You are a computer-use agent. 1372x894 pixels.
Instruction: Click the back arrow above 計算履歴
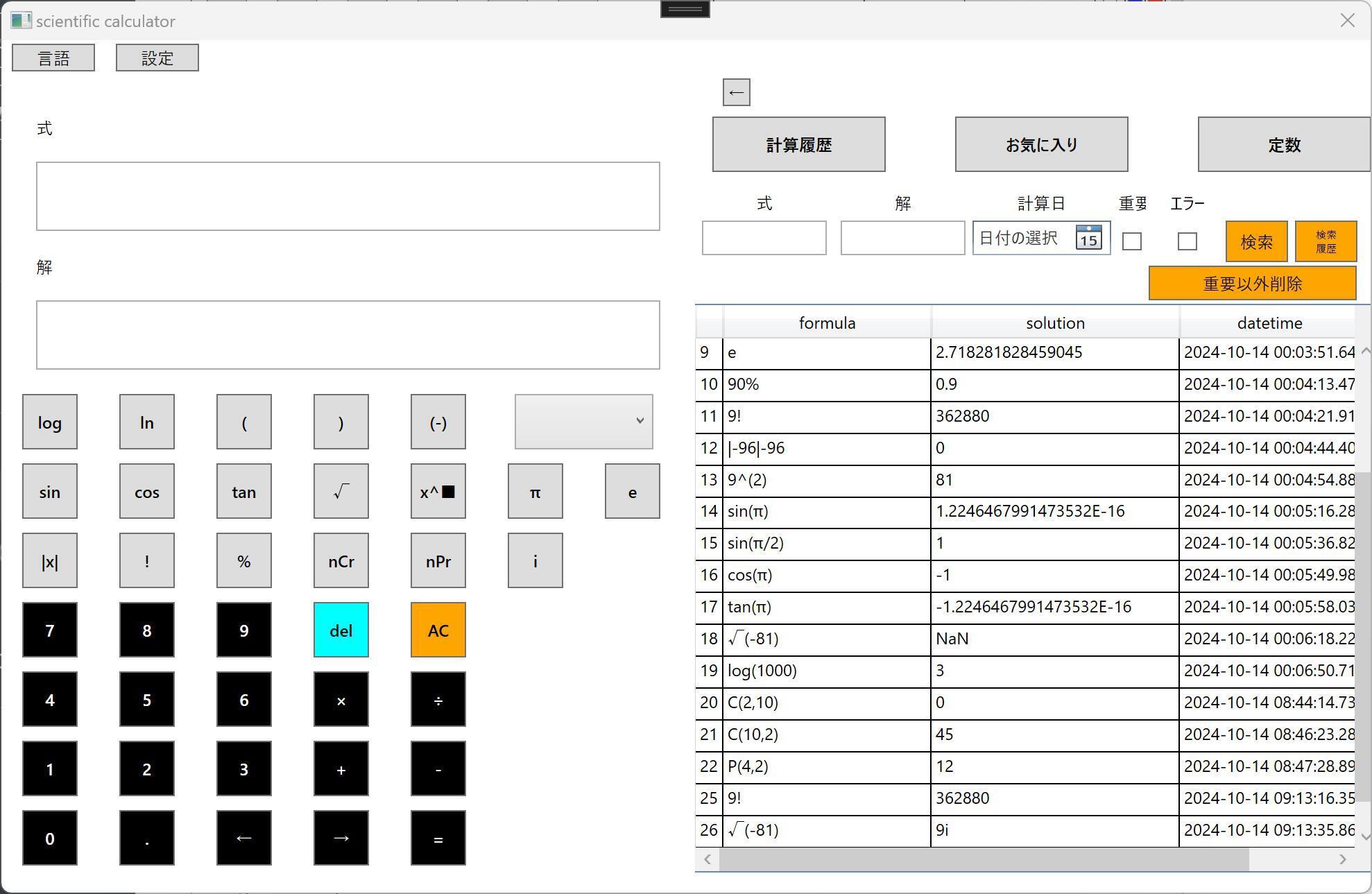[736, 92]
